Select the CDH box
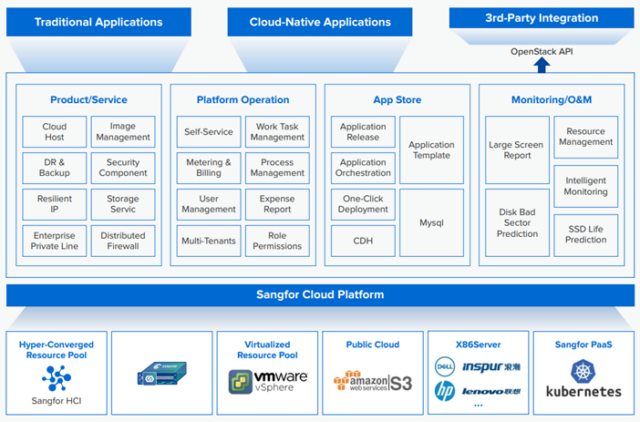Screen dimensions: 640x422 tap(363, 241)
